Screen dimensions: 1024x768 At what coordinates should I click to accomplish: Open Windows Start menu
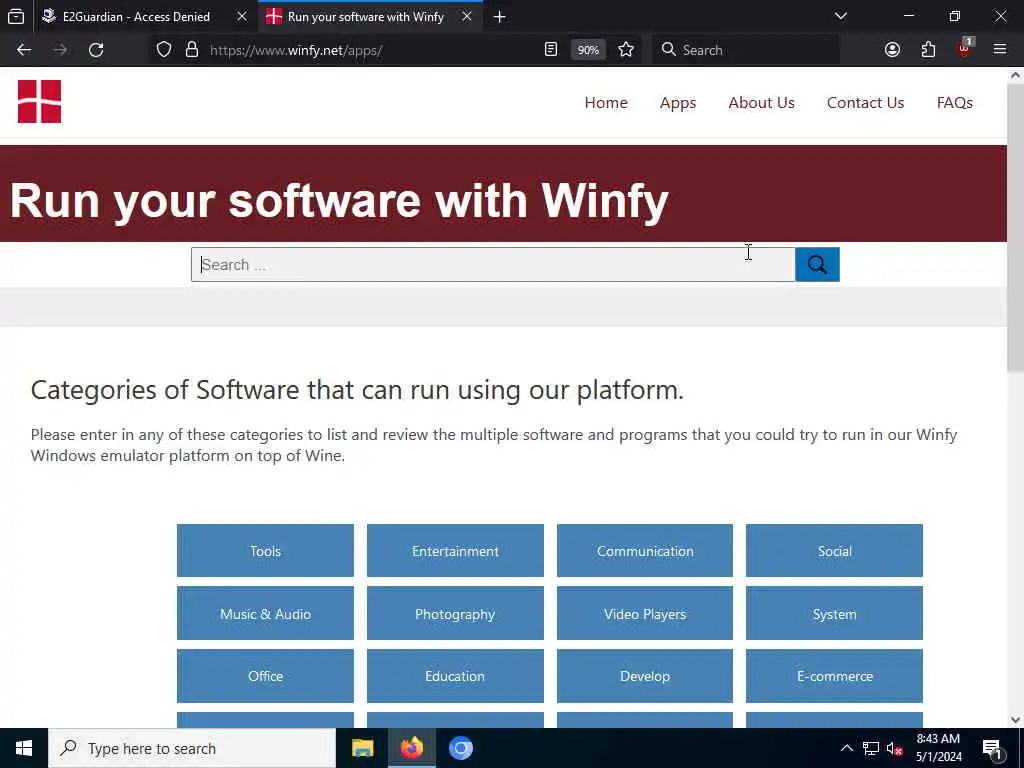point(24,748)
